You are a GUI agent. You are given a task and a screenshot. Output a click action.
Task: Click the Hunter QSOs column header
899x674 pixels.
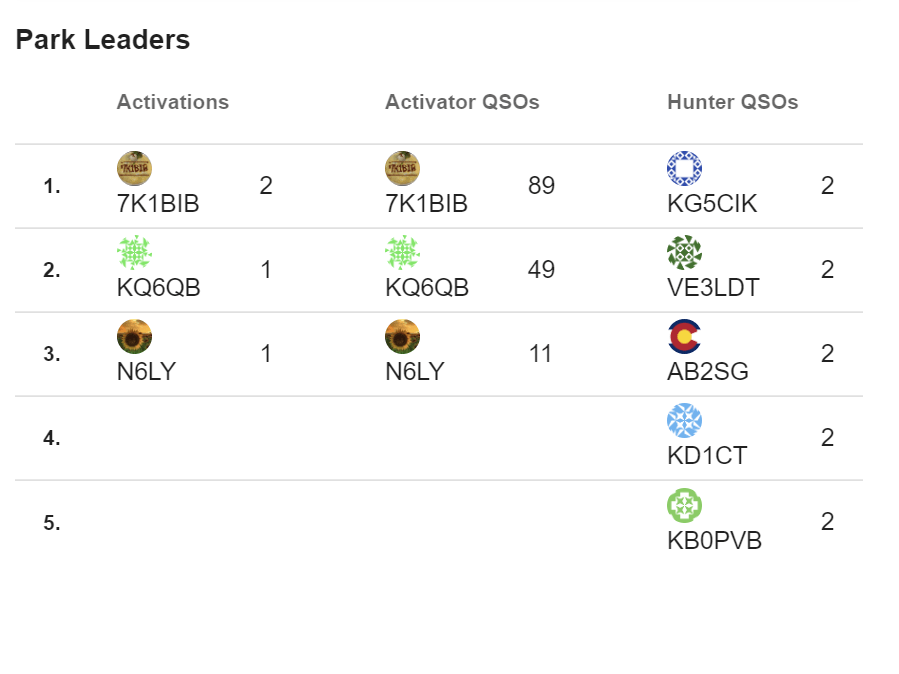tap(732, 102)
